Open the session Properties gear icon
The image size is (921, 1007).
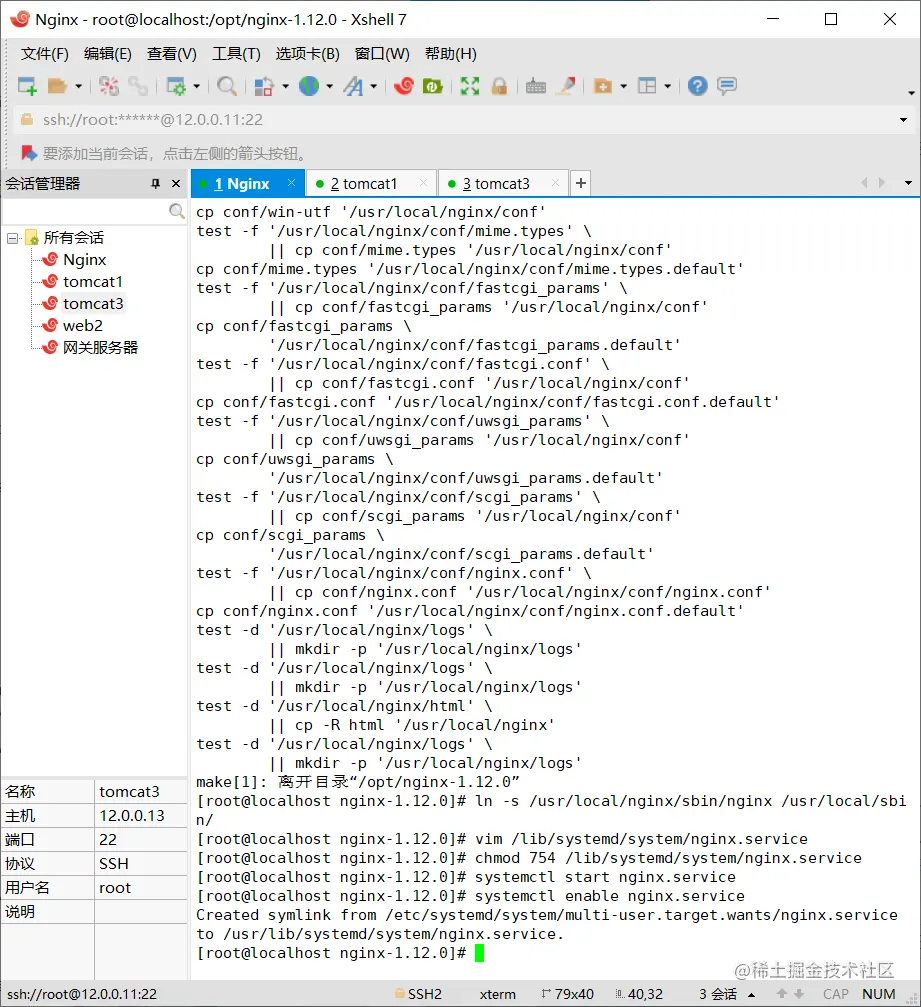[x=175, y=86]
